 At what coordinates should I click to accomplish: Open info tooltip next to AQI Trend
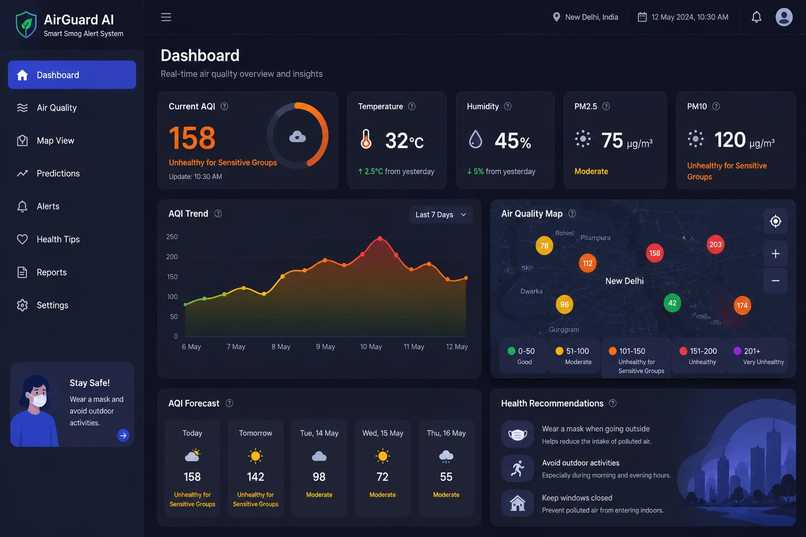(x=218, y=213)
